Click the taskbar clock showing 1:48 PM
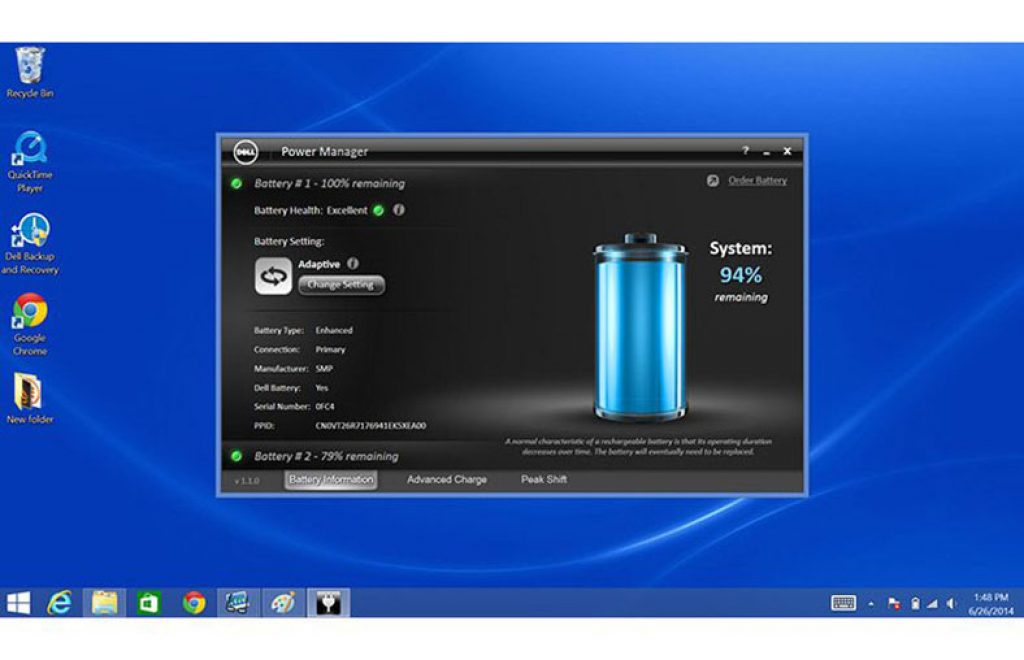 991,604
